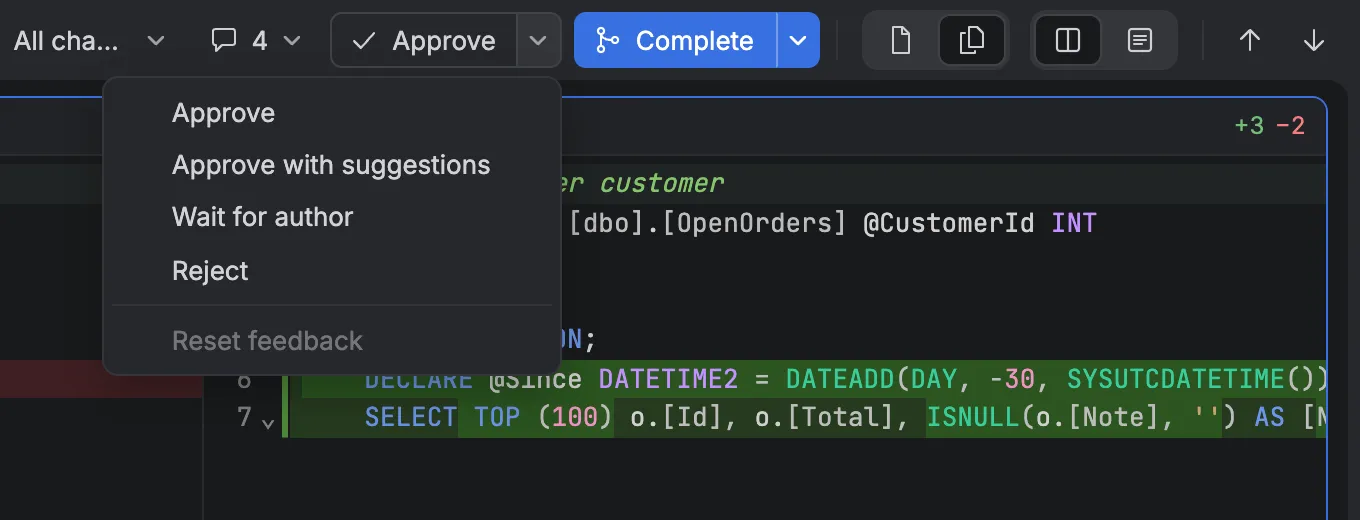Screen dimensions: 1360x520
Task: Select Reject in the menu
Action: click(x=332, y=271)
